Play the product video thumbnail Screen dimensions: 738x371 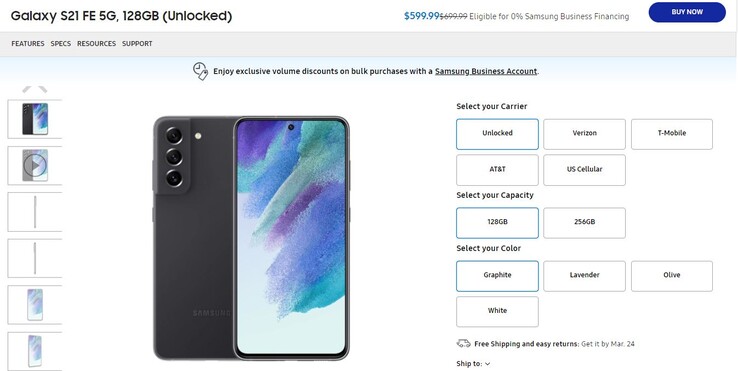(35, 165)
